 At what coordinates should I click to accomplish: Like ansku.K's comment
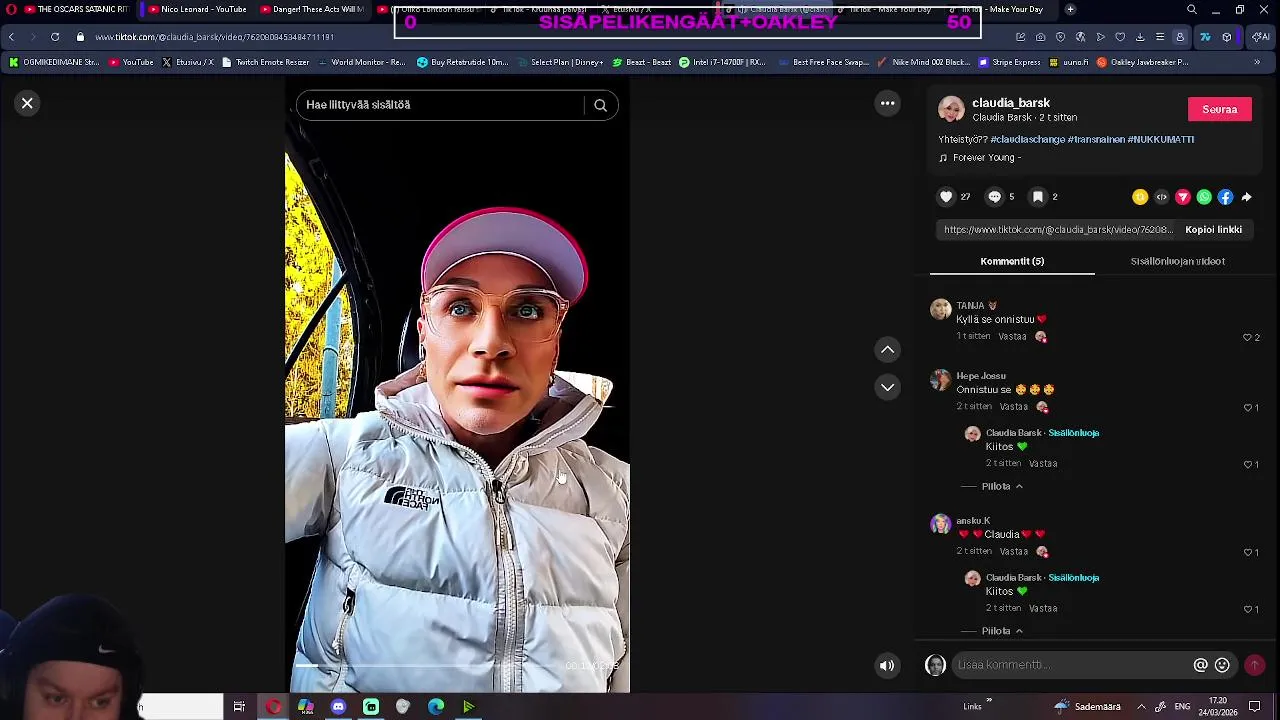(x=1247, y=552)
